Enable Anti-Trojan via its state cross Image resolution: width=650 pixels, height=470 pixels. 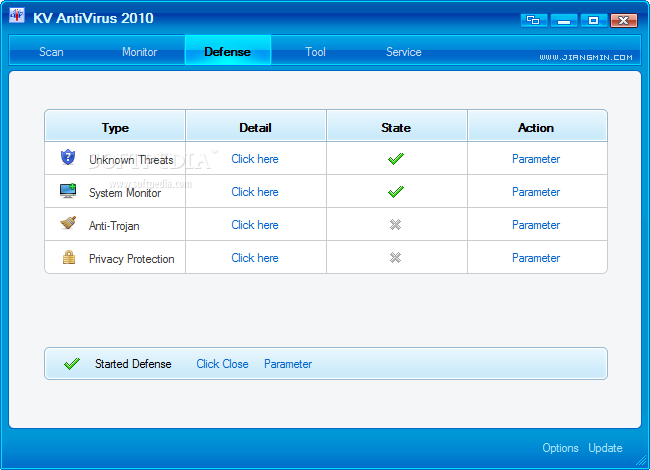395,225
